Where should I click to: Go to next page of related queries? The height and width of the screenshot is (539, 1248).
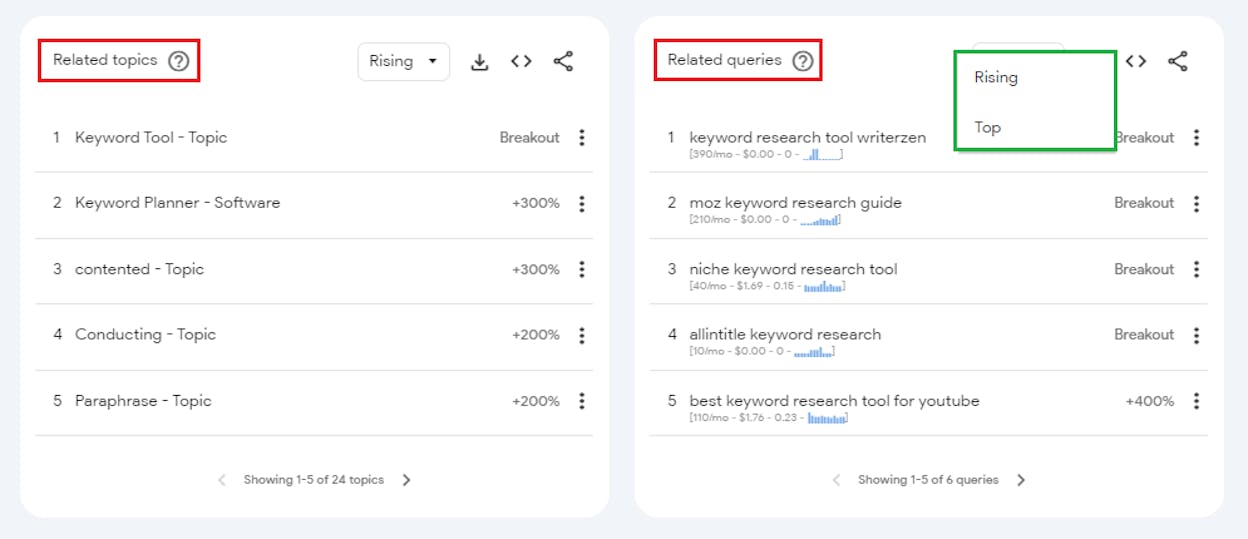1021,480
